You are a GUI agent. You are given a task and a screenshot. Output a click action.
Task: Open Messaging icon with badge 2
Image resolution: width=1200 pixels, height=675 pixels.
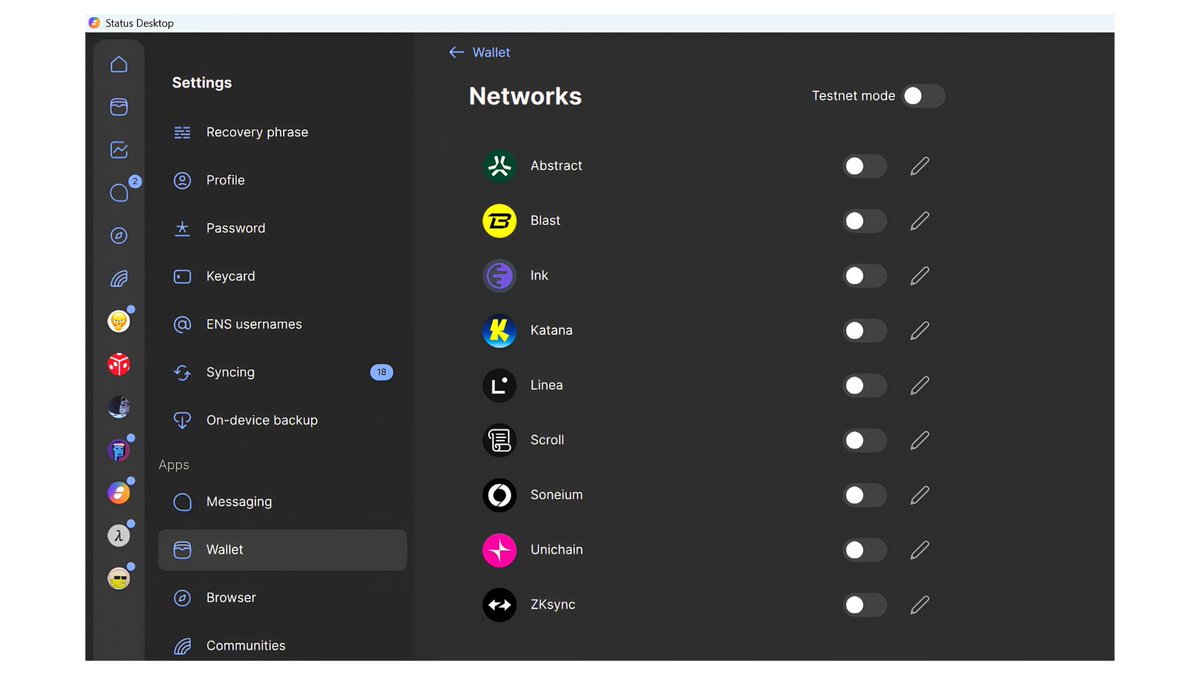pos(119,193)
